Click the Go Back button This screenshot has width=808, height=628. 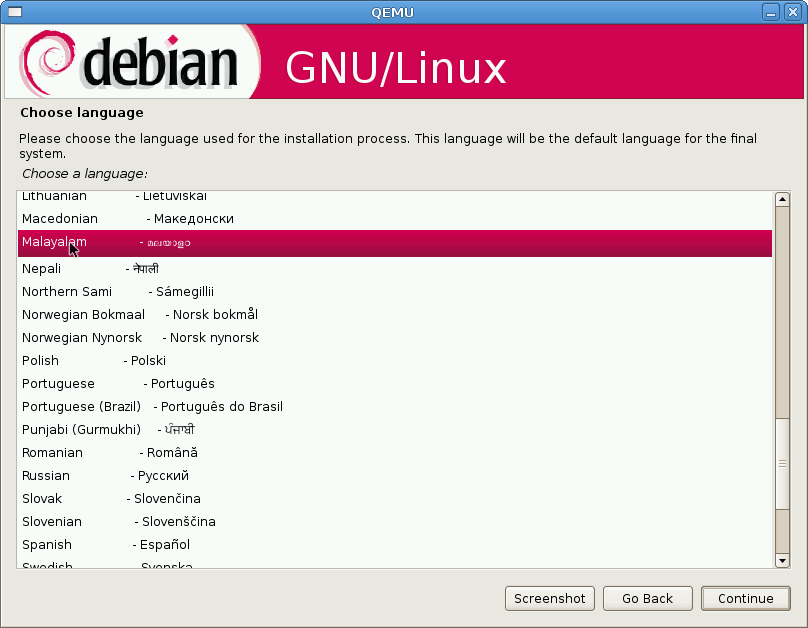click(647, 598)
